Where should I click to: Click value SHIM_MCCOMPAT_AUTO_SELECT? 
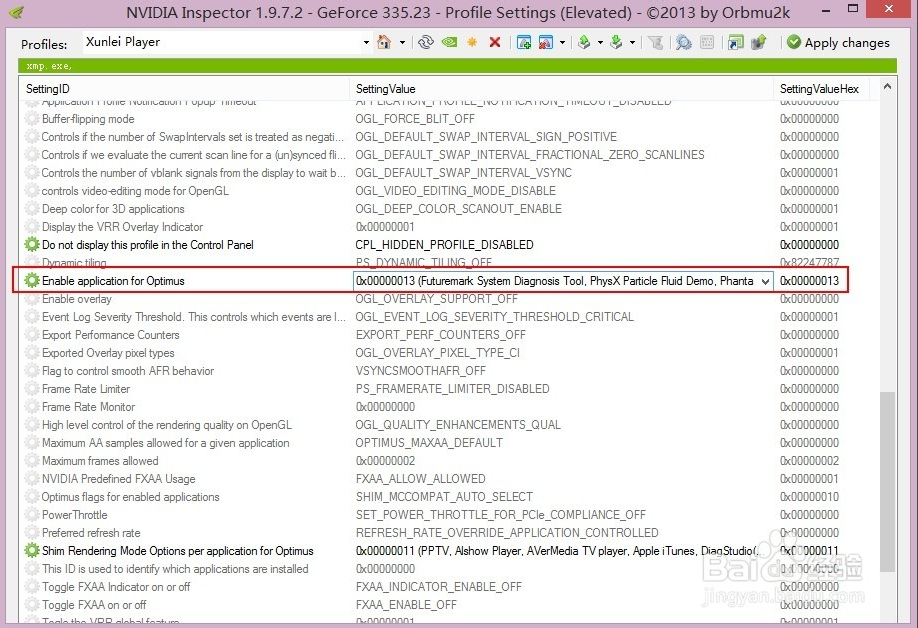[x=444, y=497]
